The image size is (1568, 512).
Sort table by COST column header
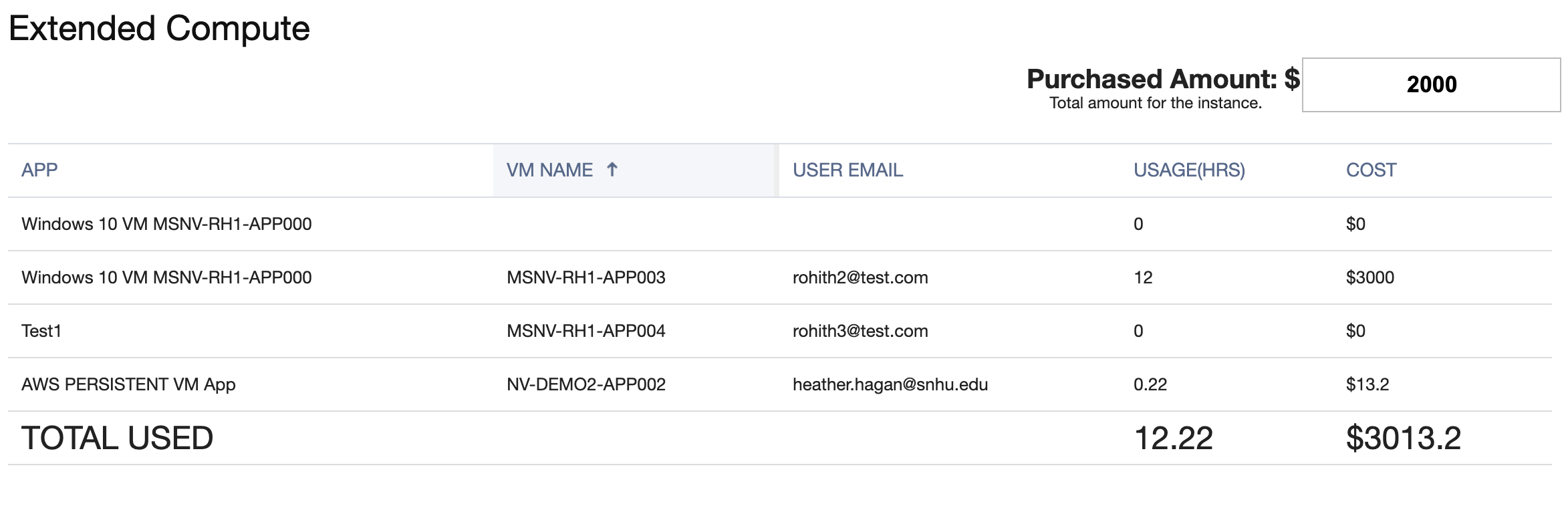(x=1371, y=170)
